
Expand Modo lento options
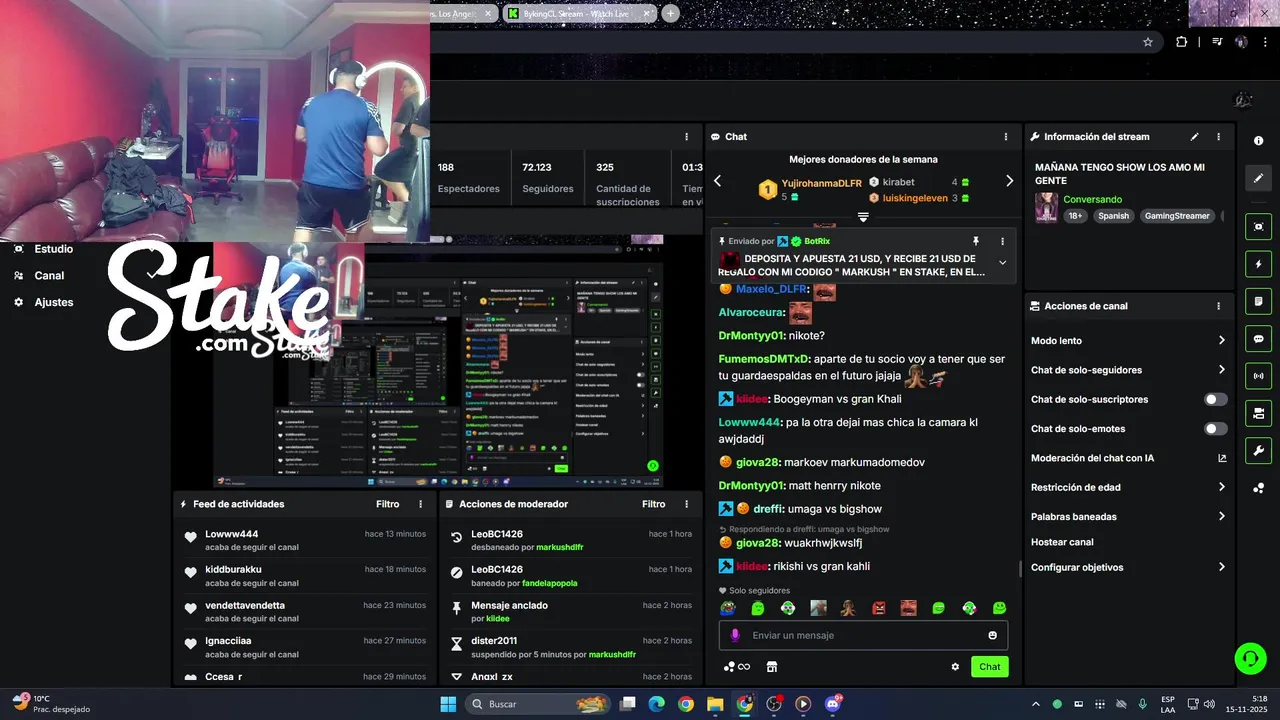(x=1221, y=341)
